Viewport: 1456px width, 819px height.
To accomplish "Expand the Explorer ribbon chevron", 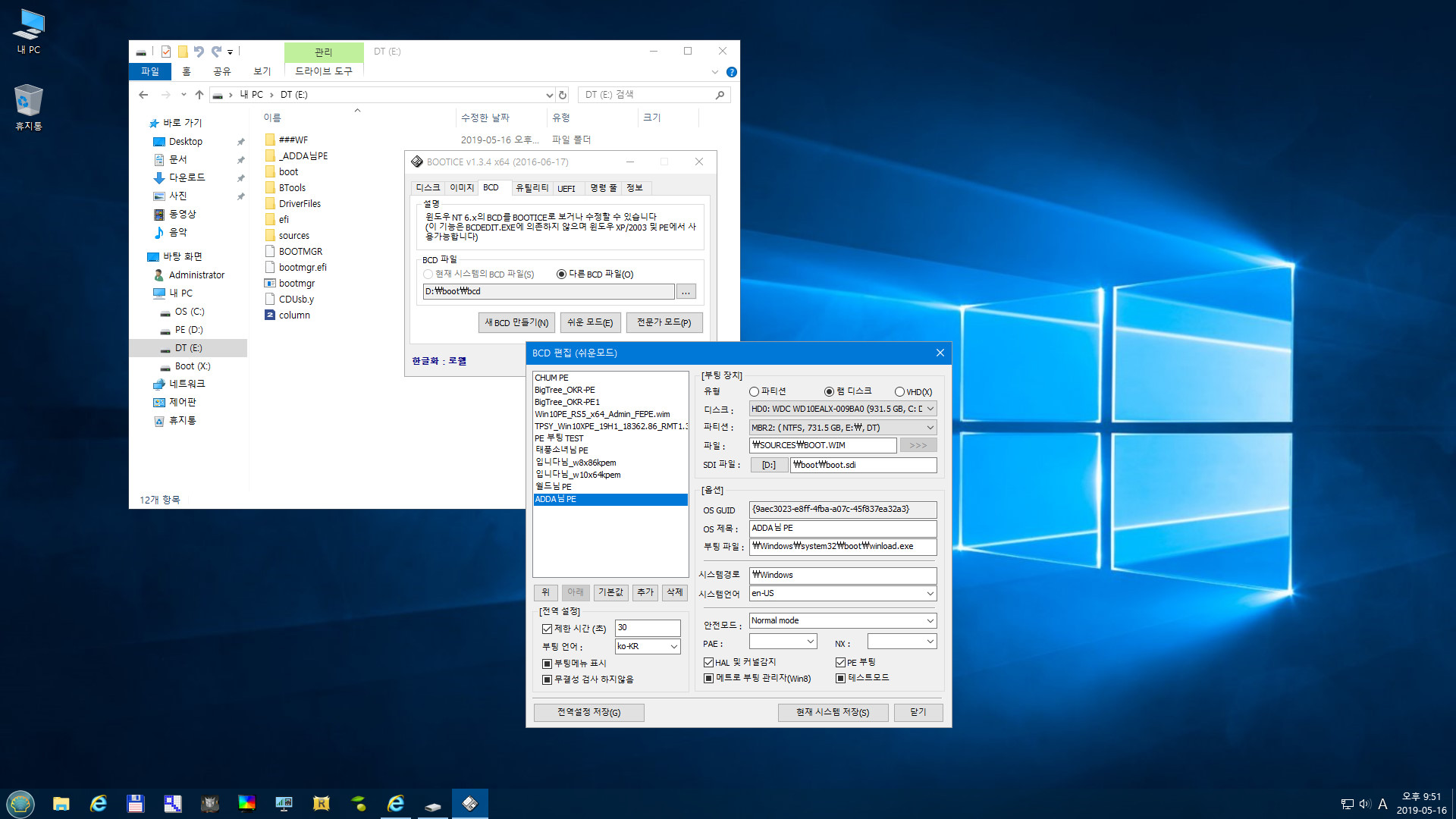I will coord(714,72).
